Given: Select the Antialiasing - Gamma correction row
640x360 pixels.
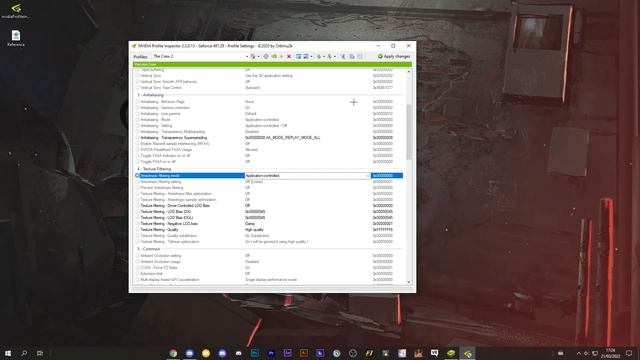Looking at the screenshot, I should tap(269, 108).
